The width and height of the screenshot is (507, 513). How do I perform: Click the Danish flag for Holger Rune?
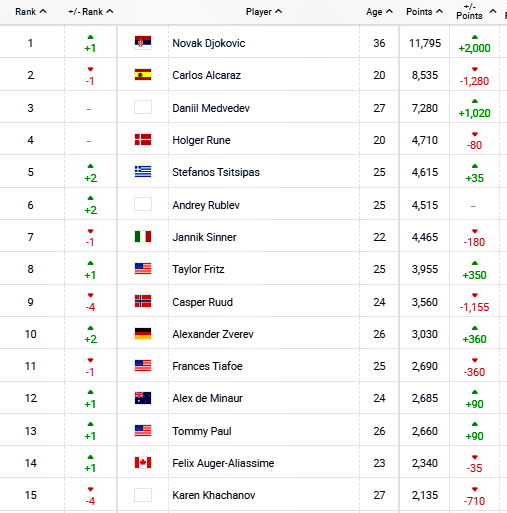[143, 140]
